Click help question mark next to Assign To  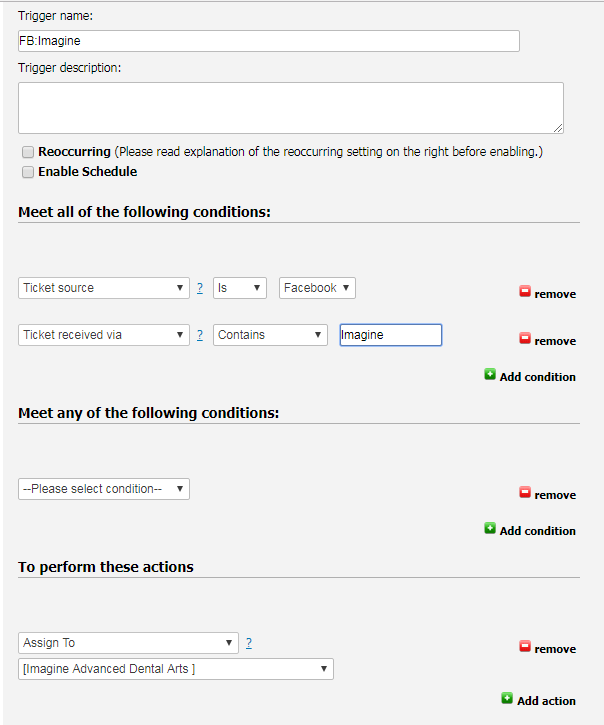point(249,643)
